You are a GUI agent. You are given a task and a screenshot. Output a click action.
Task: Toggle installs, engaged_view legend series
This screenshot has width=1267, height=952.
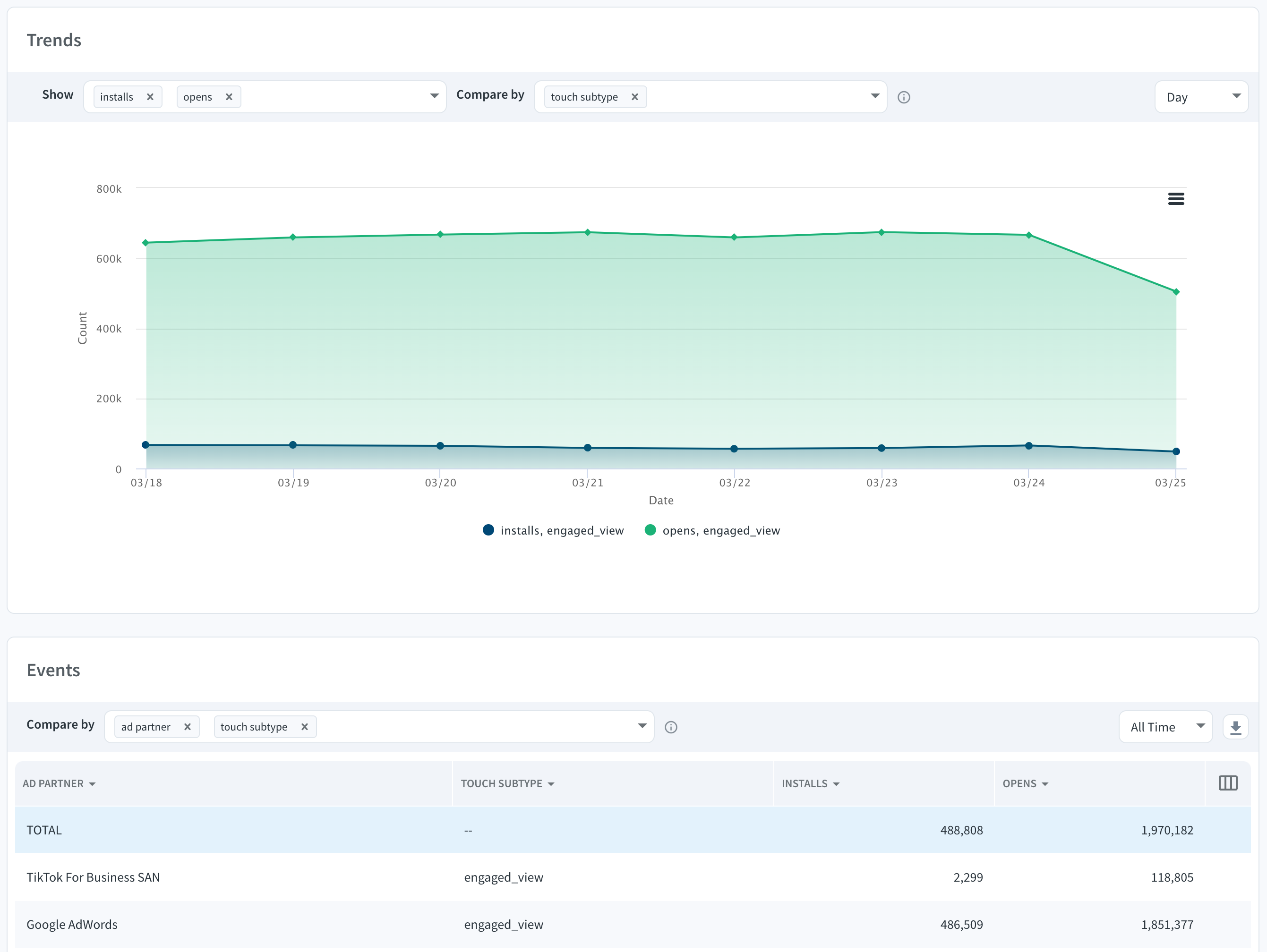(553, 530)
